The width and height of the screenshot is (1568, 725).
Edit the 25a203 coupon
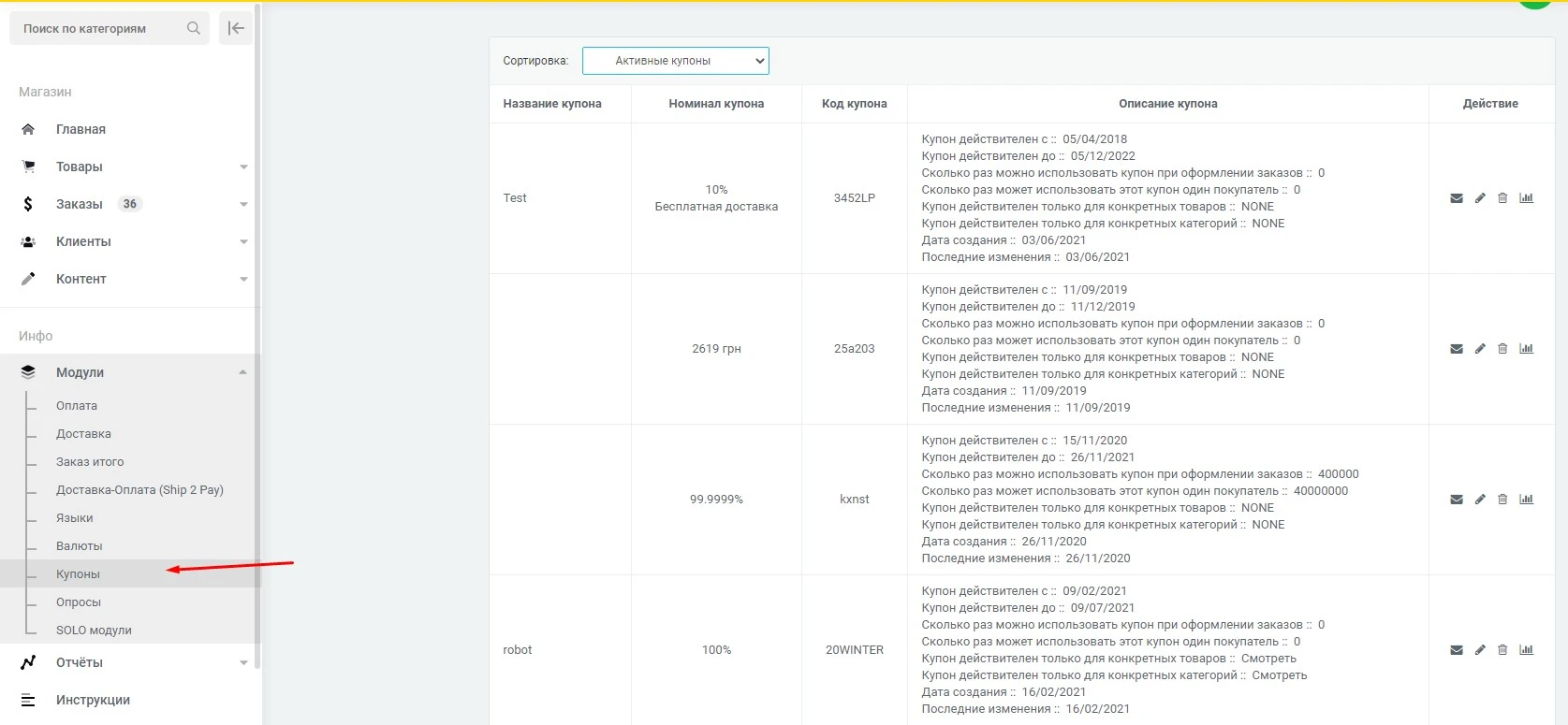(x=1480, y=349)
